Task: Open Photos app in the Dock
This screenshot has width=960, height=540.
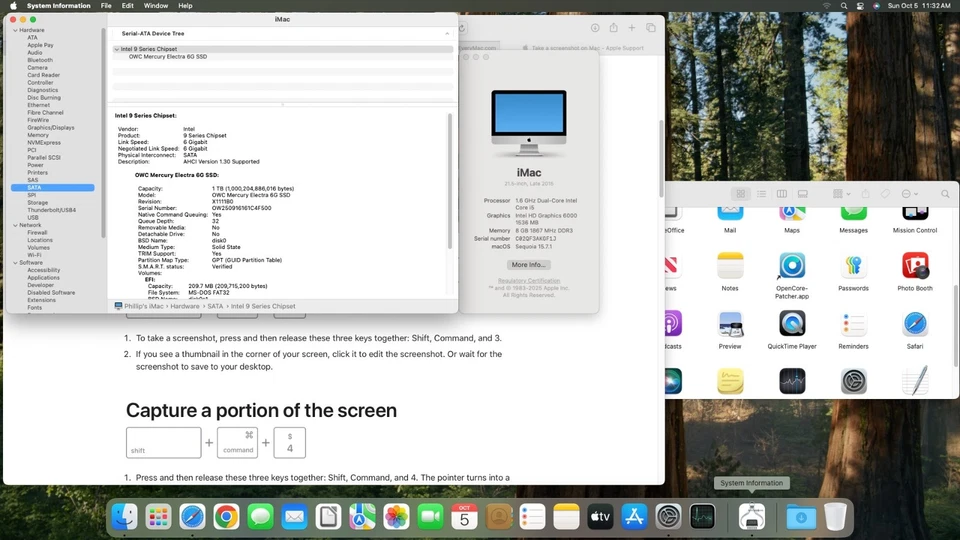Action: point(396,517)
